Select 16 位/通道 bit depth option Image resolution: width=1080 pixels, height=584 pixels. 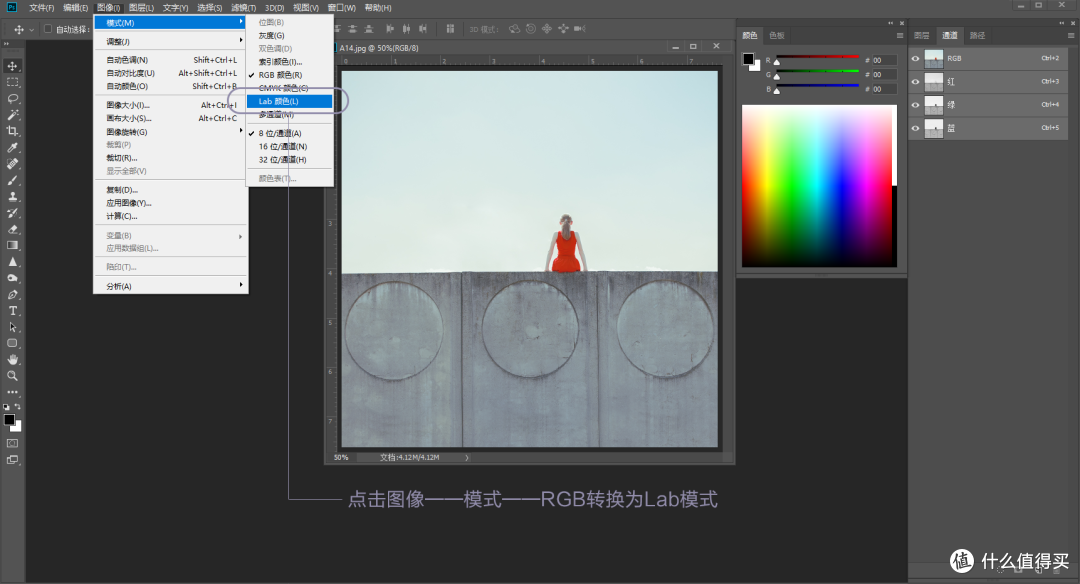click(x=285, y=146)
